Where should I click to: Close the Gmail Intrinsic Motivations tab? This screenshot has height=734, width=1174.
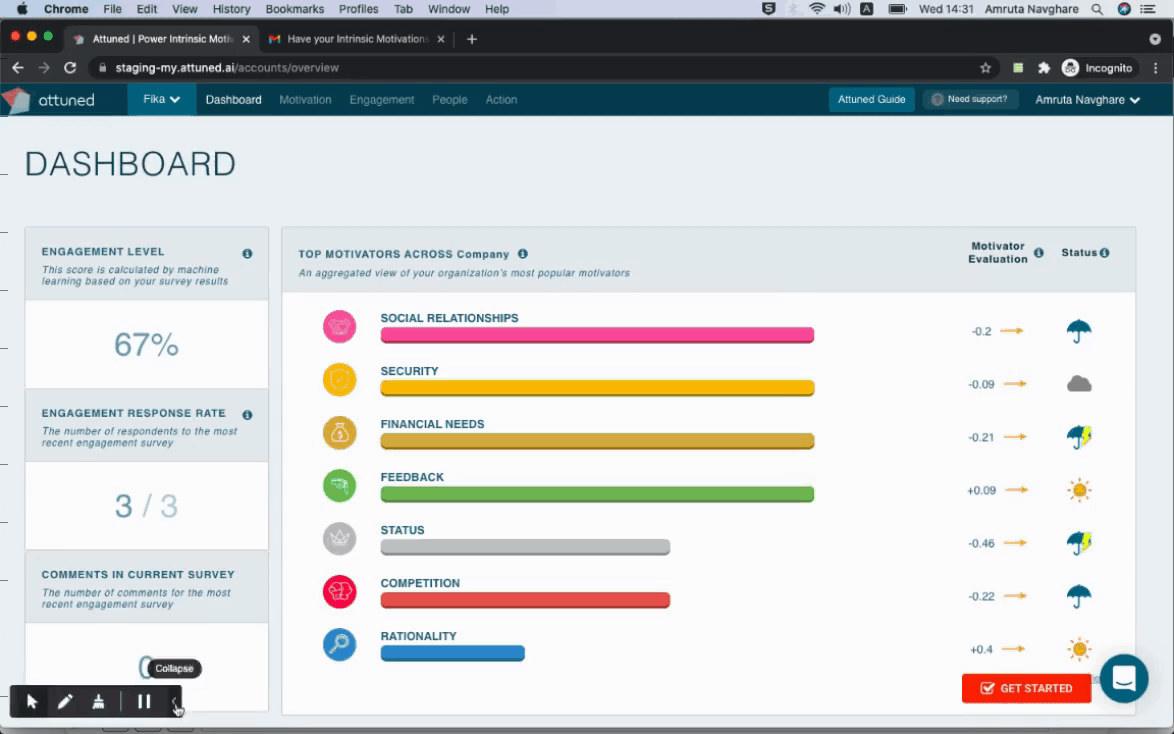440,39
